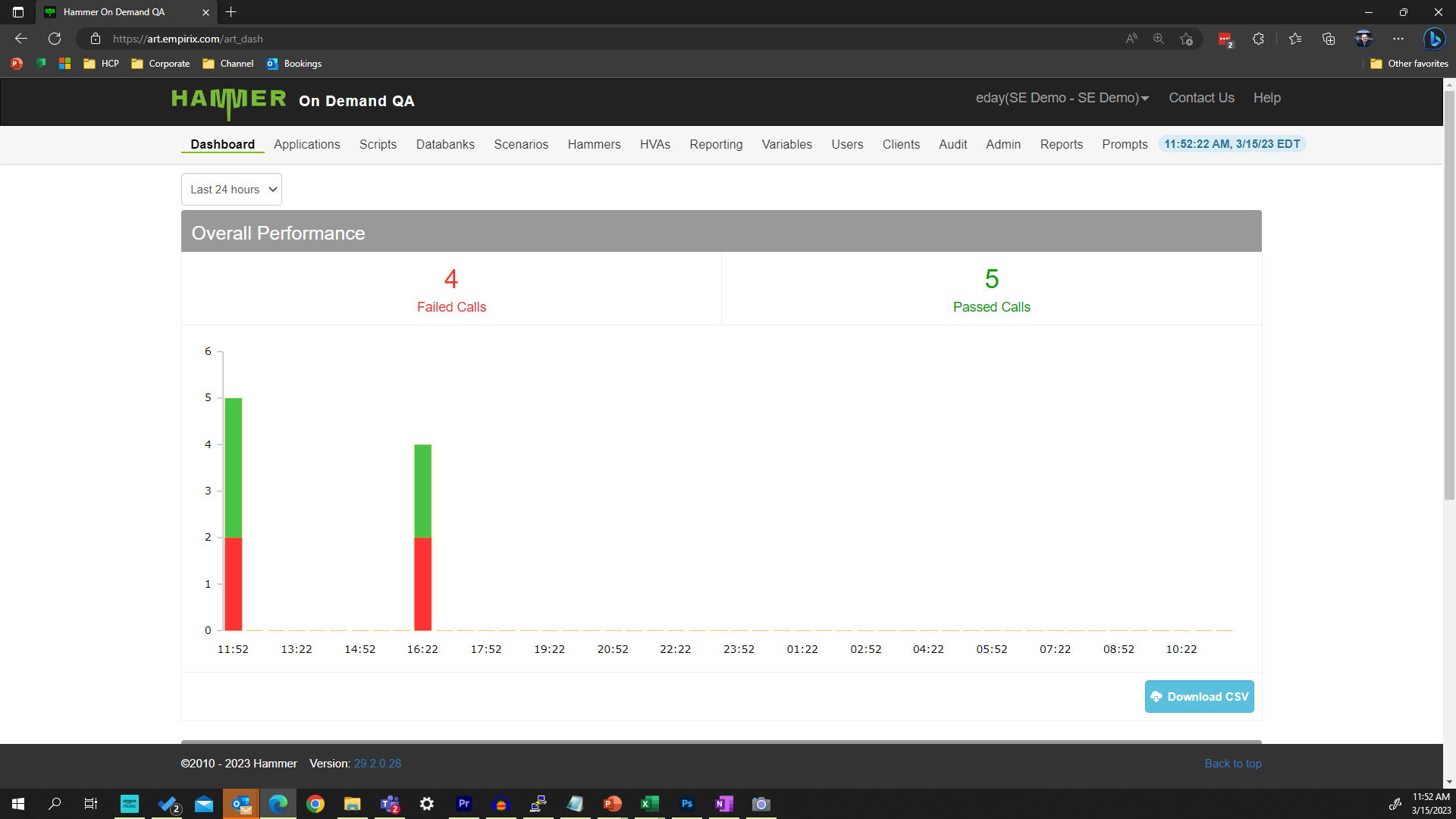Click the browser refresh icon

click(x=55, y=39)
